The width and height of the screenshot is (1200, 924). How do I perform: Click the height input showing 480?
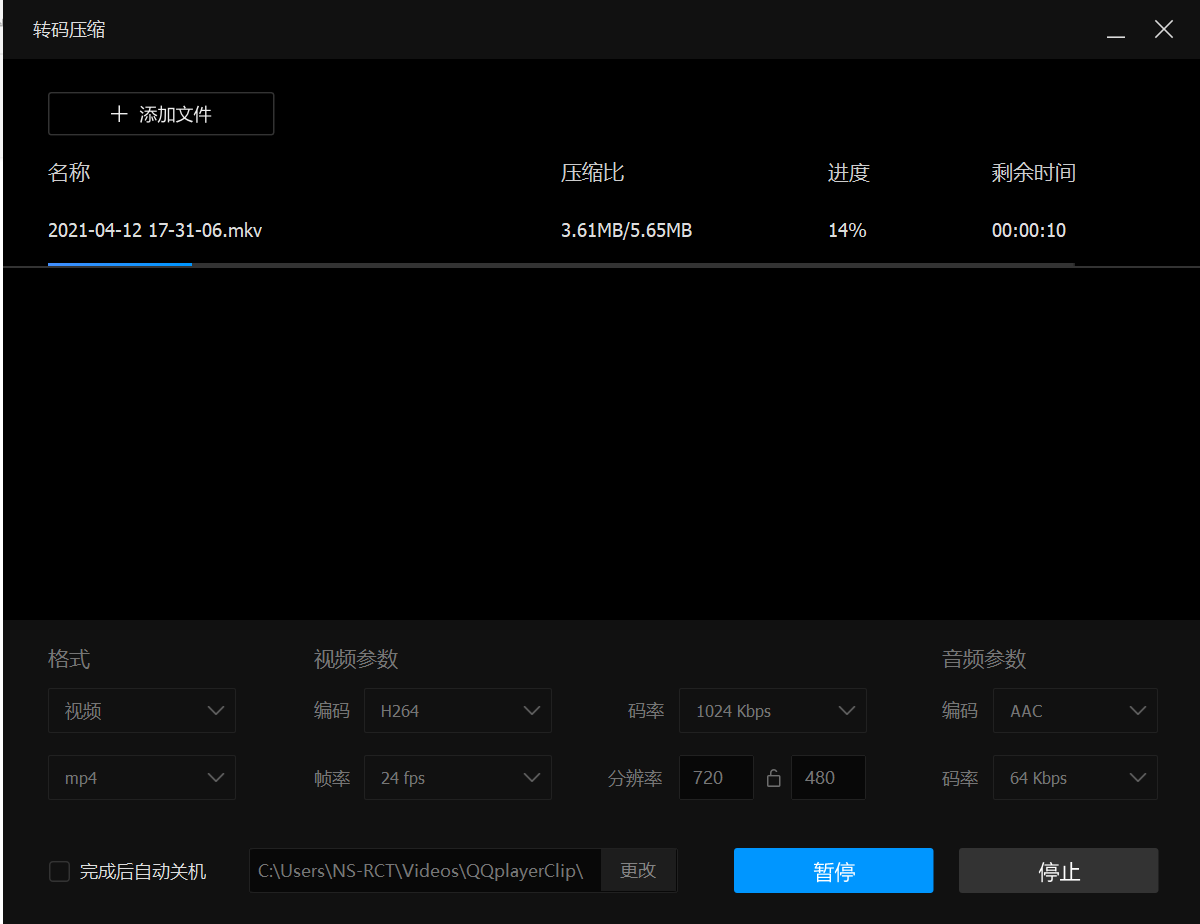pyautogui.click(x=828, y=777)
